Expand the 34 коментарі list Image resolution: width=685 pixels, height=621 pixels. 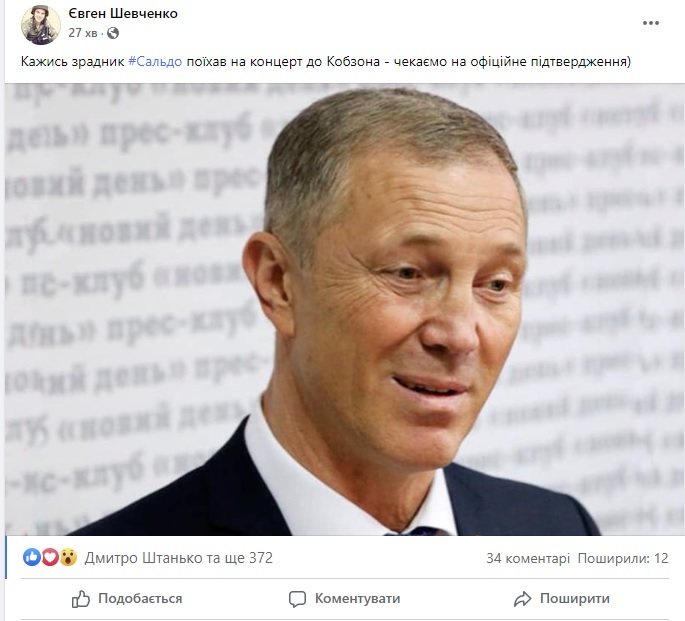528,558
